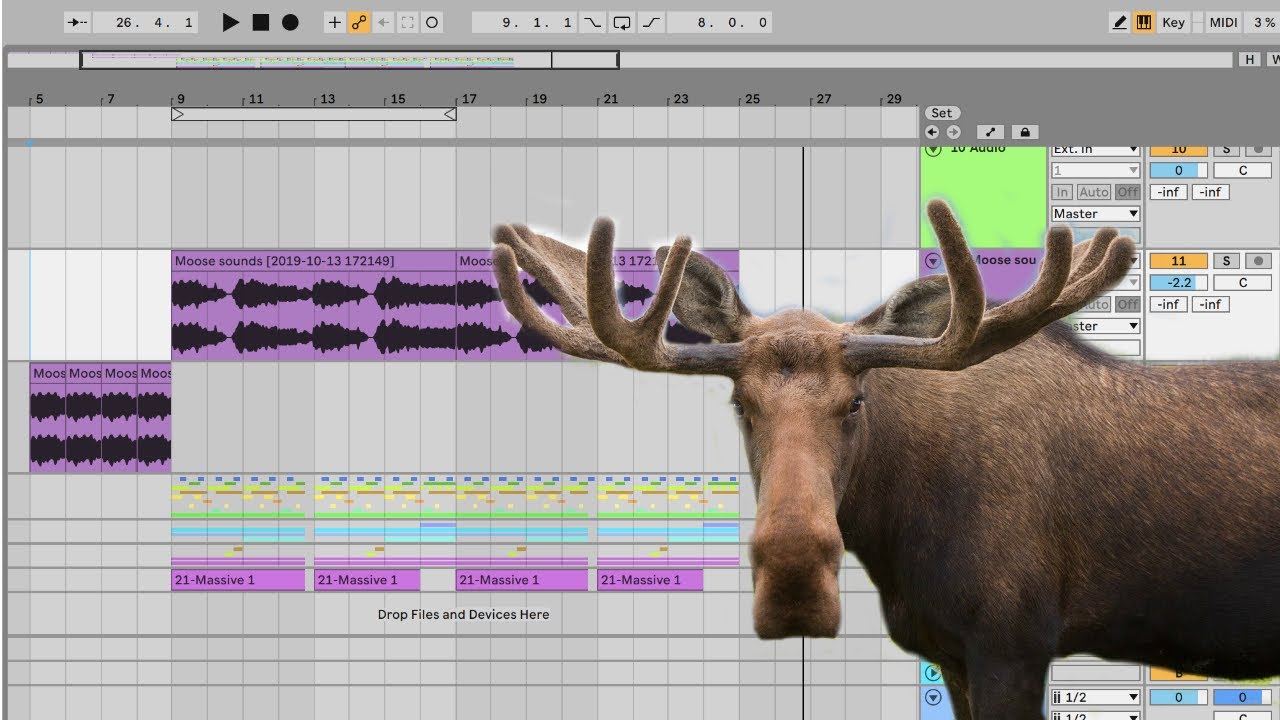Click the Session Record circle button

coord(432,22)
